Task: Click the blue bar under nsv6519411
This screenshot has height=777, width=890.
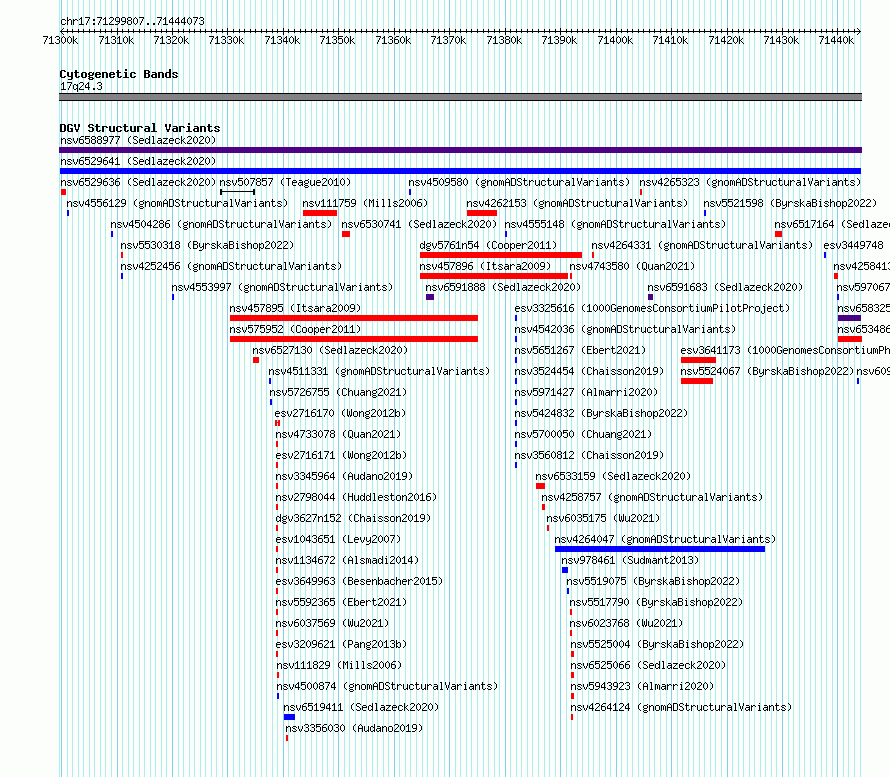Action: coord(289,717)
